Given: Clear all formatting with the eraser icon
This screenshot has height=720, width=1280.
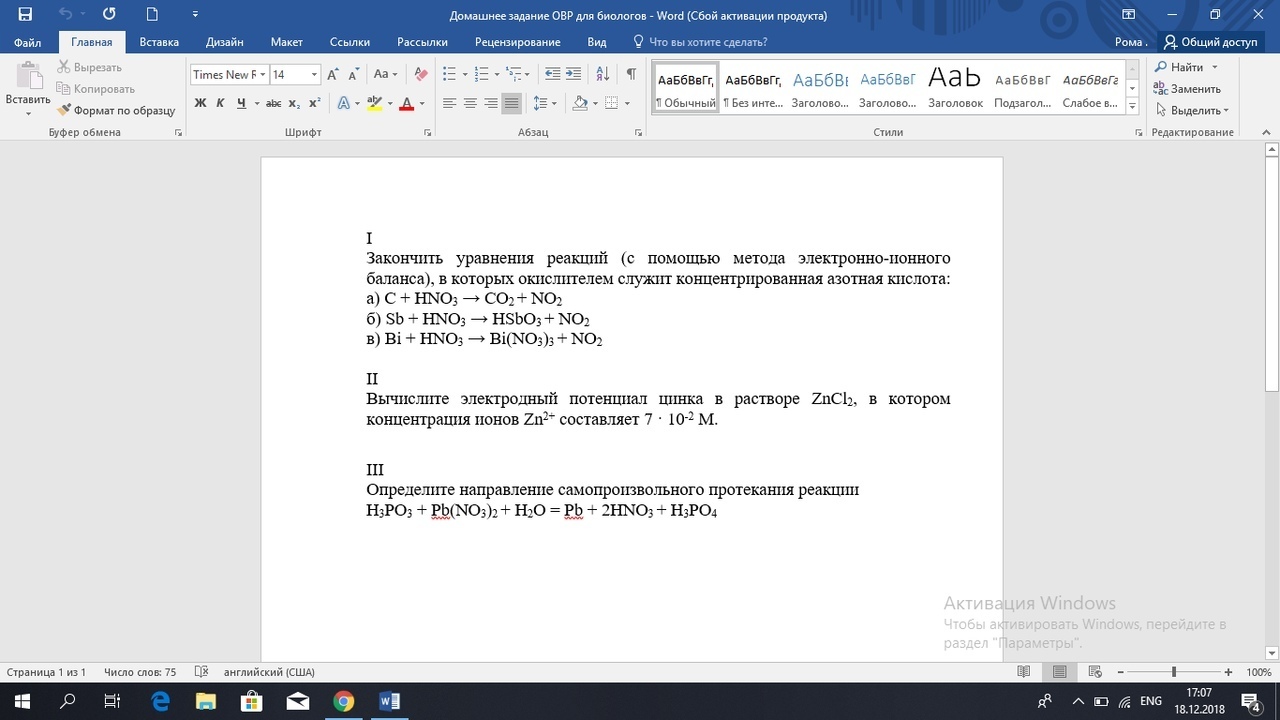Looking at the screenshot, I should click(x=421, y=74).
